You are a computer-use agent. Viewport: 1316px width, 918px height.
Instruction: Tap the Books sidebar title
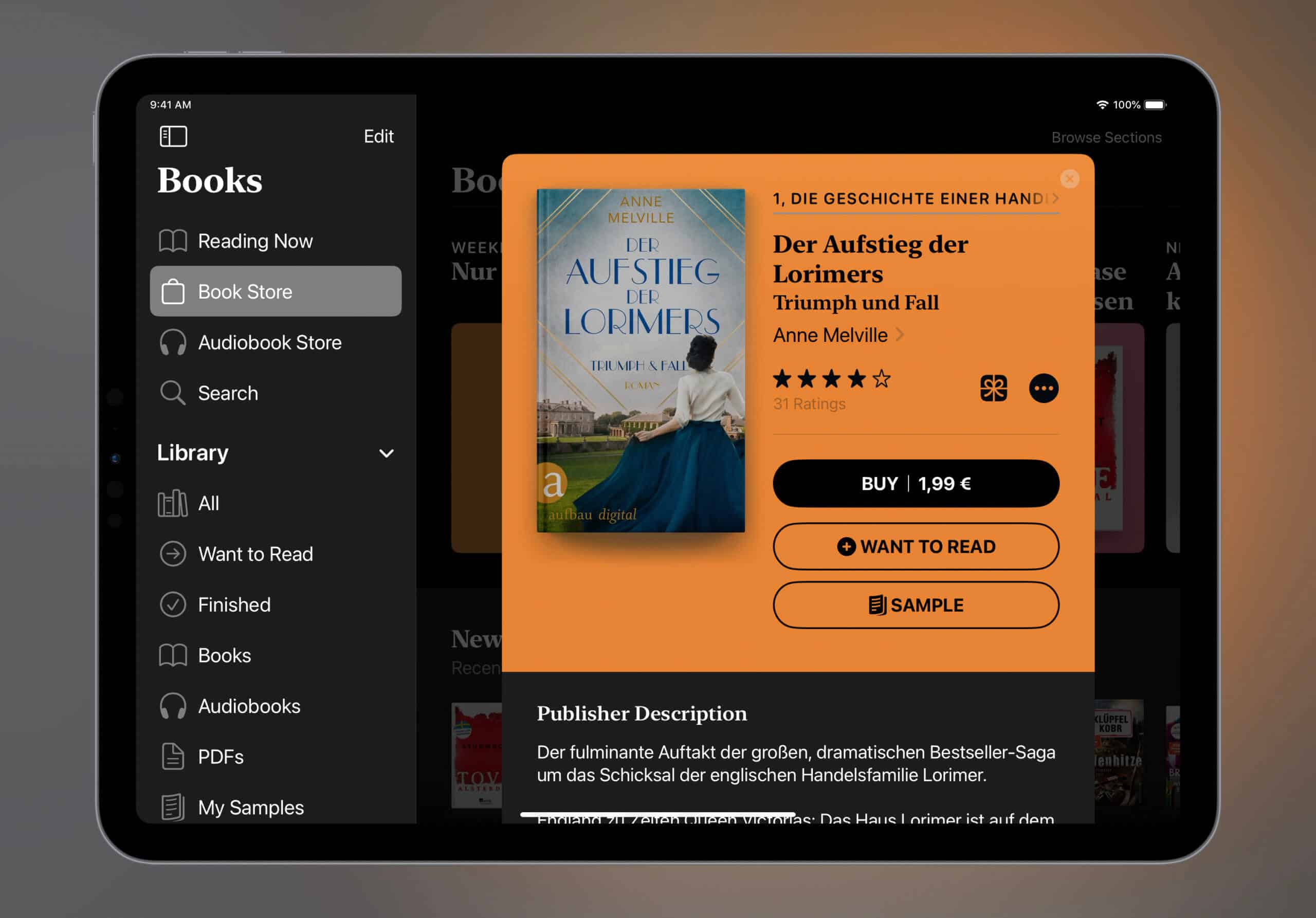tap(210, 180)
